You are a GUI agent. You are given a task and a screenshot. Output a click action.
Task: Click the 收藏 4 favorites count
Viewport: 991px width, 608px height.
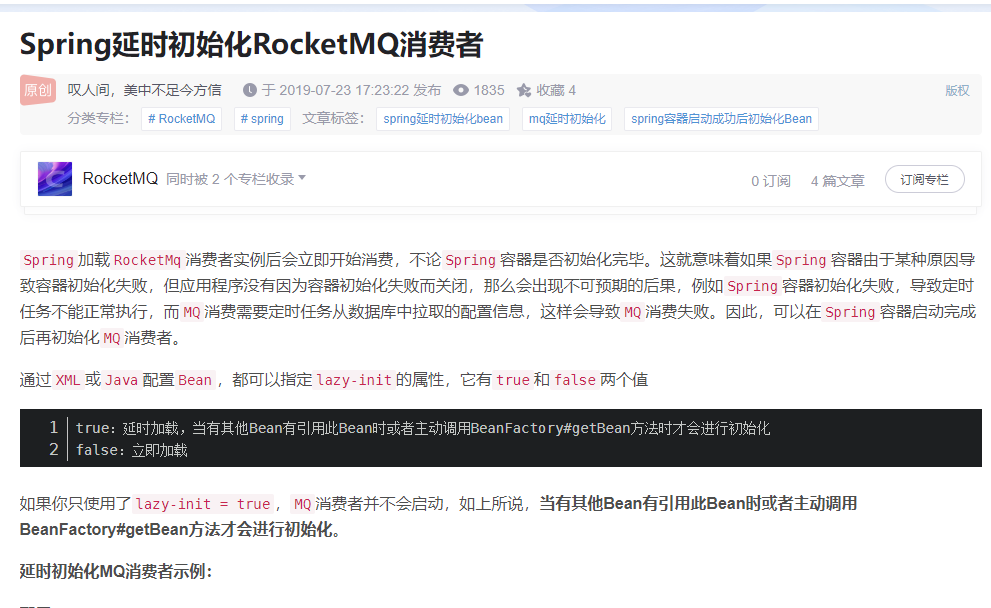(x=556, y=90)
